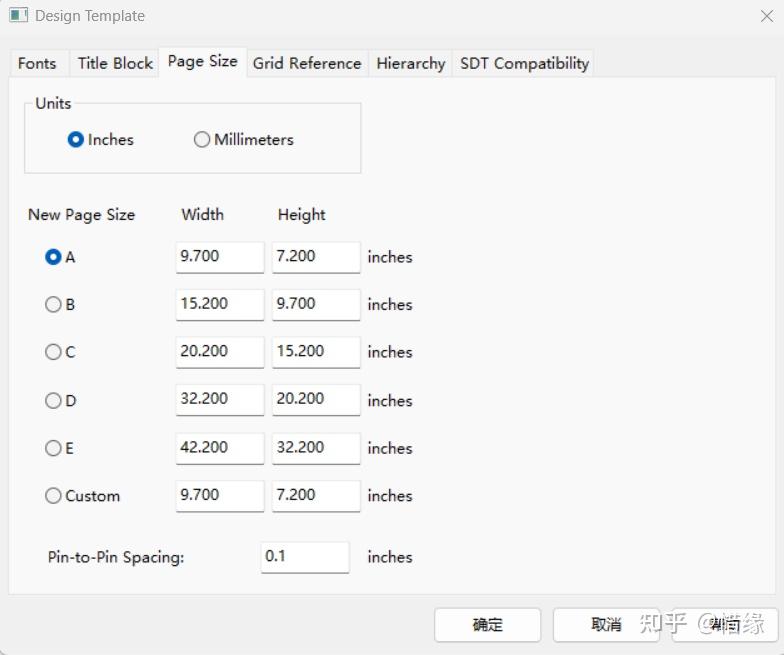Viewport: 784px width, 655px height.
Task: Select the SDT Compatibility tab
Action: pyautogui.click(x=524, y=63)
